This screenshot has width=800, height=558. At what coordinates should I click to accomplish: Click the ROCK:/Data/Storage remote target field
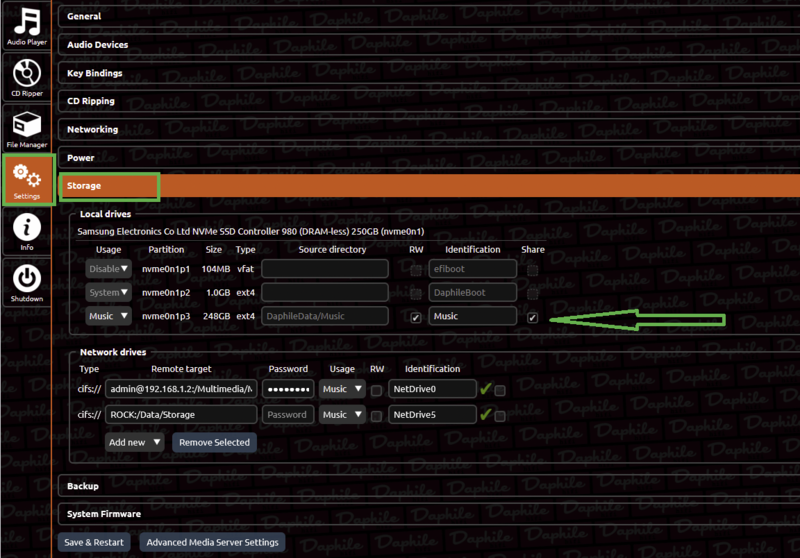[181, 414]
